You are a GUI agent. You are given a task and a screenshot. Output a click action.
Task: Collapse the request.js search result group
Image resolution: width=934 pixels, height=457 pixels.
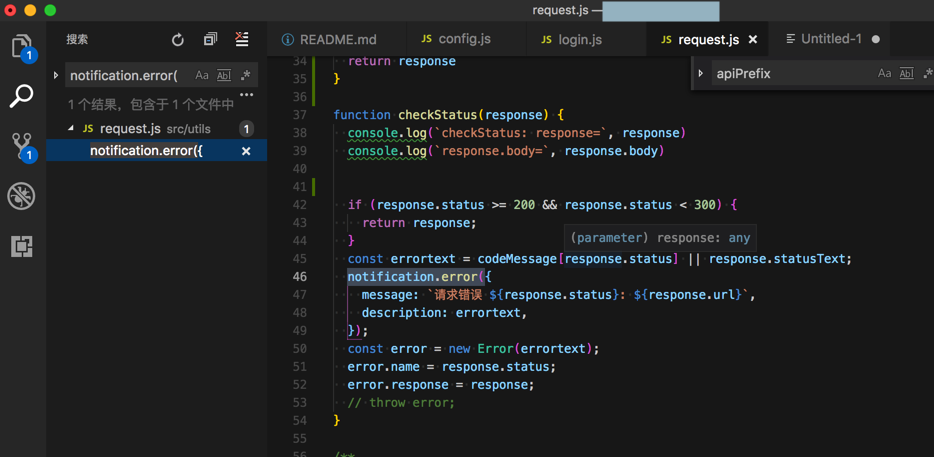[x=71, y=129]
